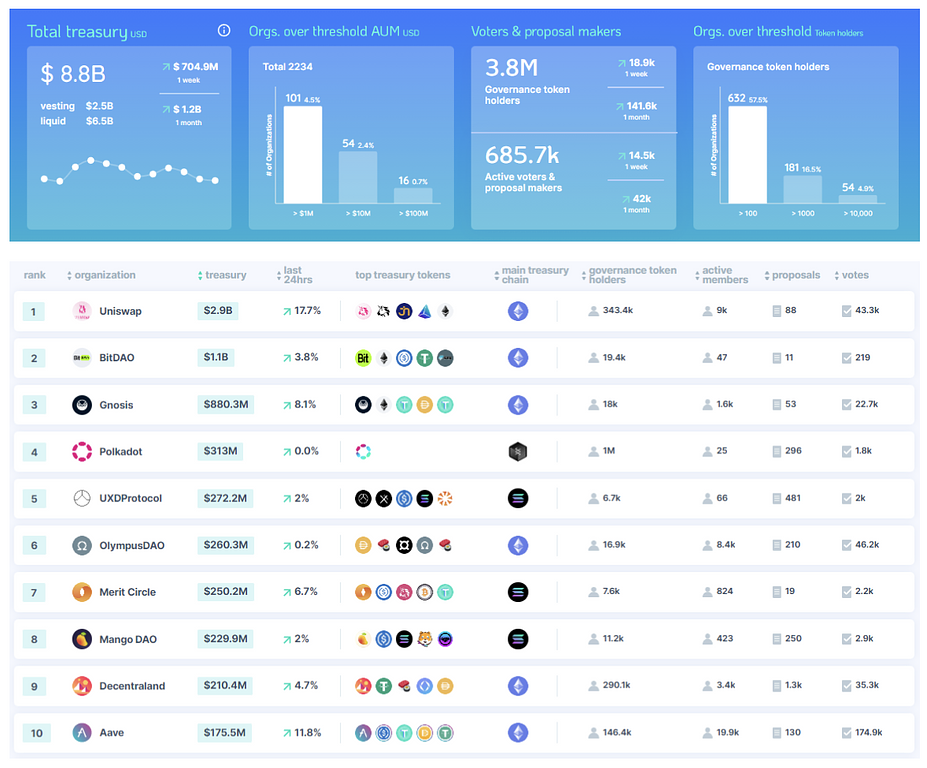Open the OlympusDAO organization link
Viewport: 927px width, 768px height.
coord(131,546)
